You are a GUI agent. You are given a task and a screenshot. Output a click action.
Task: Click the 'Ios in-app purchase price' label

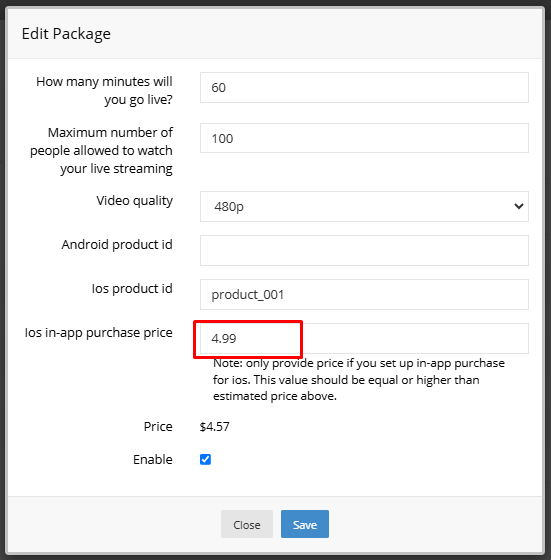pos(99,333)
